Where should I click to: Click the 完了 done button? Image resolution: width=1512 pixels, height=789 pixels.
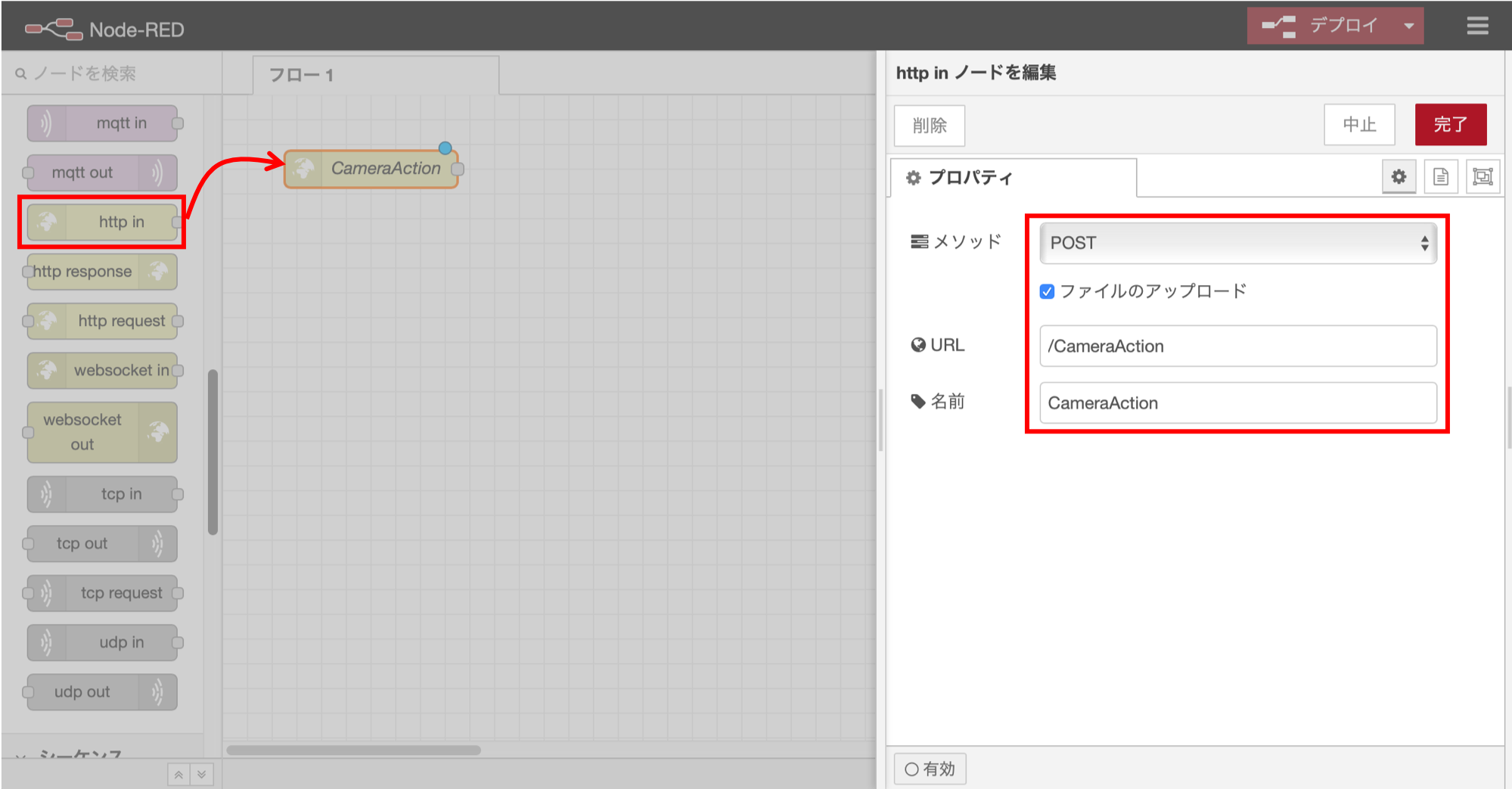pyautogui.click(x=1451, y=125)
